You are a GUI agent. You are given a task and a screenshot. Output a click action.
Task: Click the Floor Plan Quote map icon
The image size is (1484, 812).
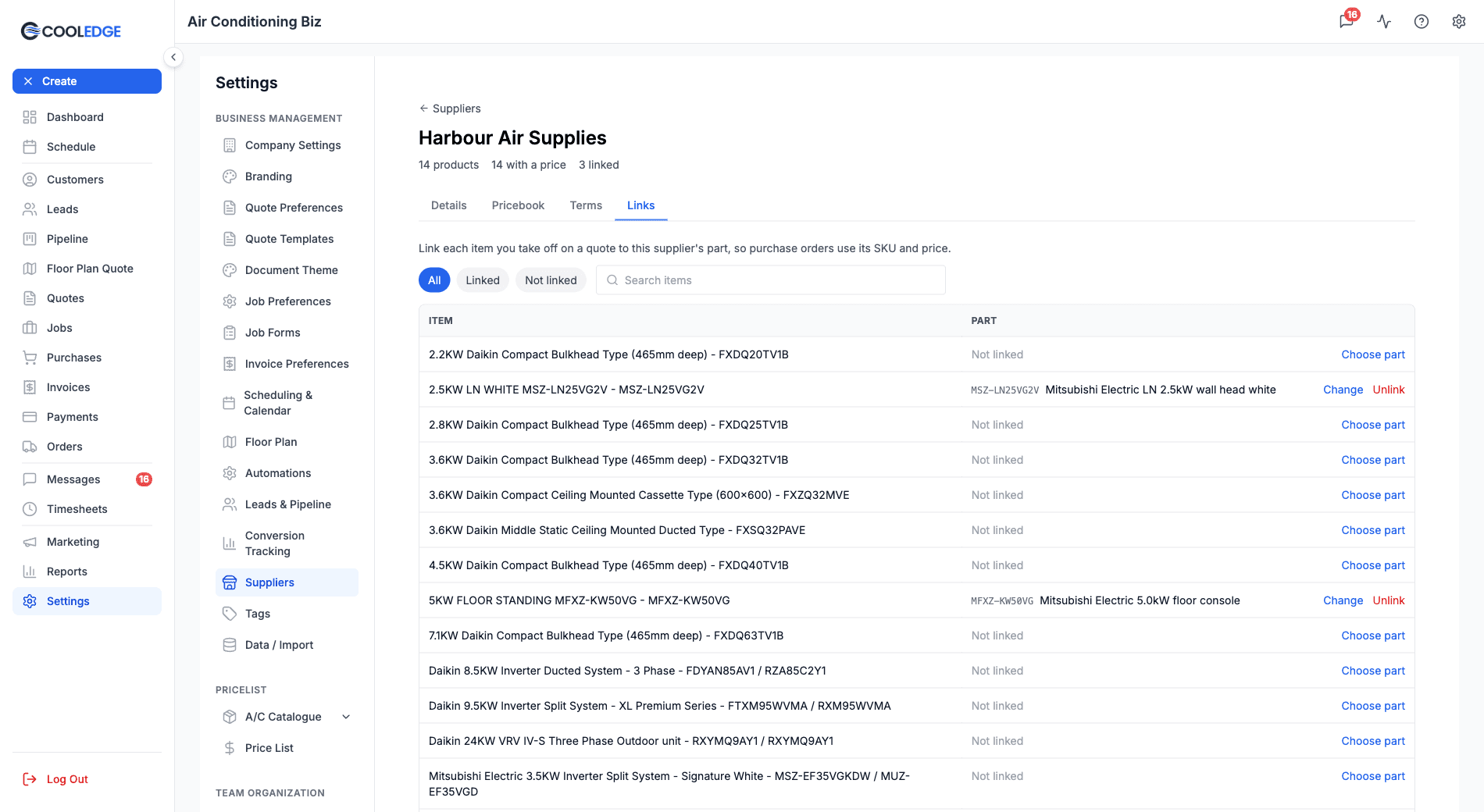click(x=30, y=269)
